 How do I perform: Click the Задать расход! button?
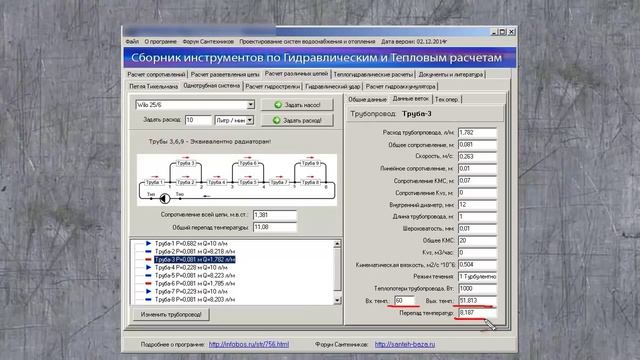tap(297, 120)
